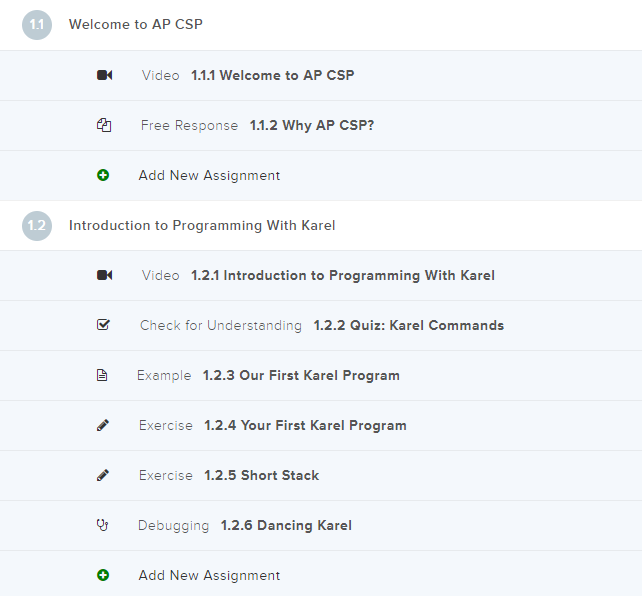The width and height of the screenshot is (642, 596).
Task: Click the checkbox quiz icon for 1.2.2
Action: [x=103, y=325]
